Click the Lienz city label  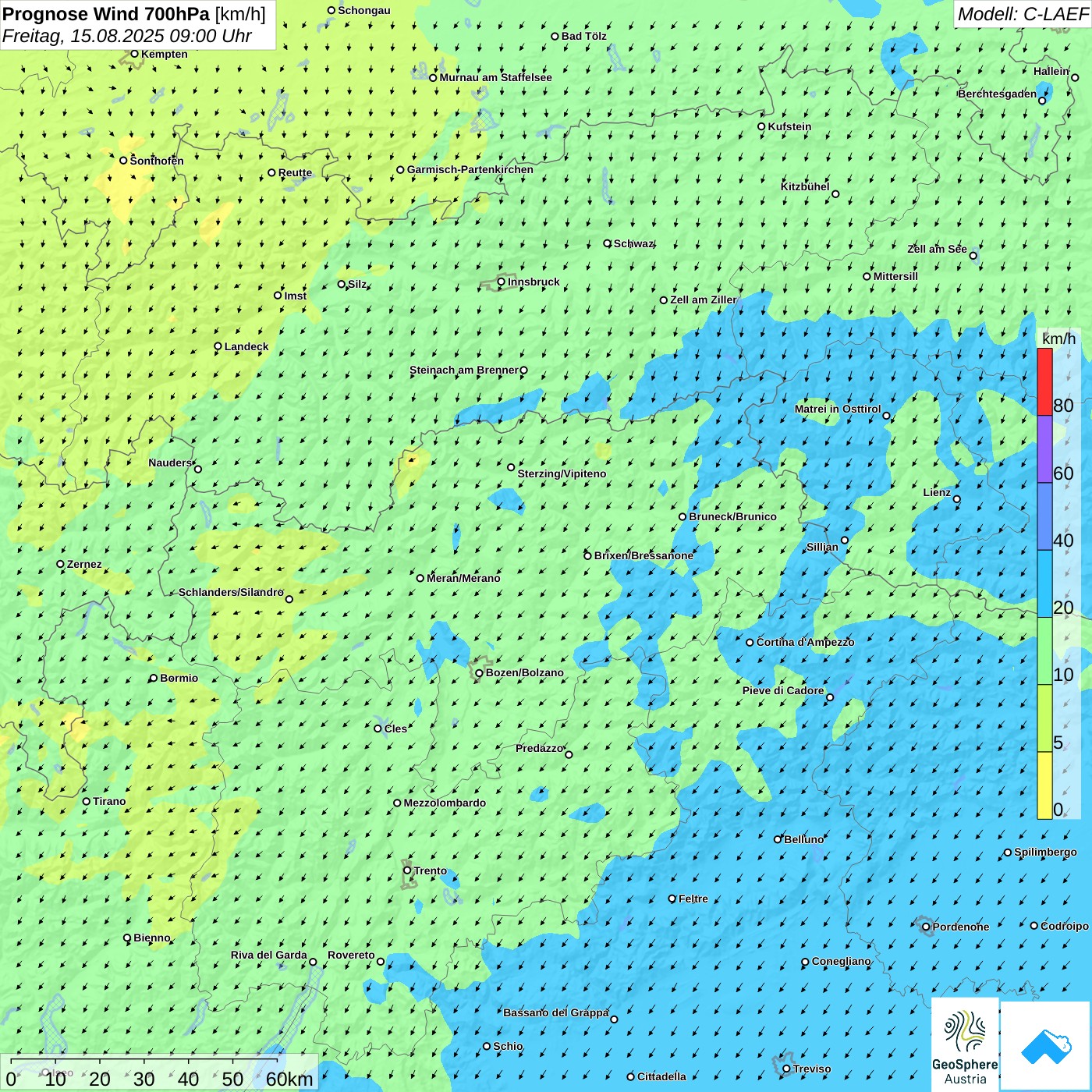click(937, 492)
